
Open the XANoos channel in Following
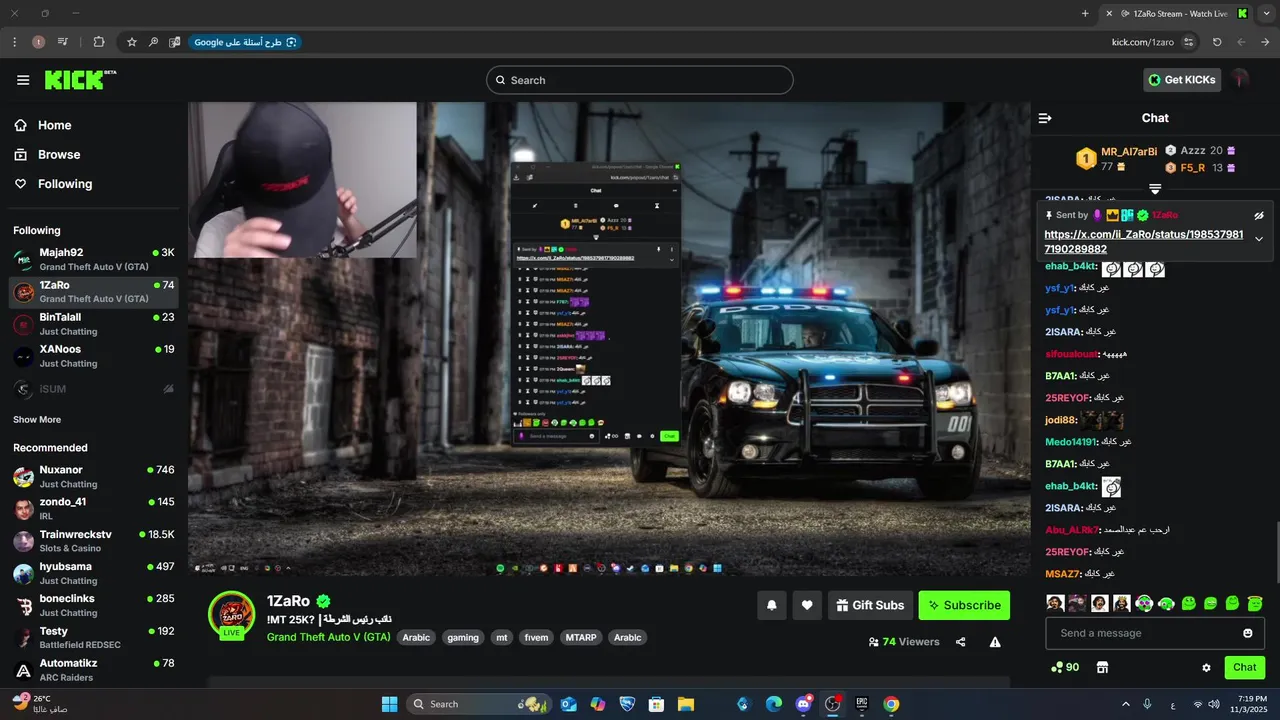coord(94,356)
